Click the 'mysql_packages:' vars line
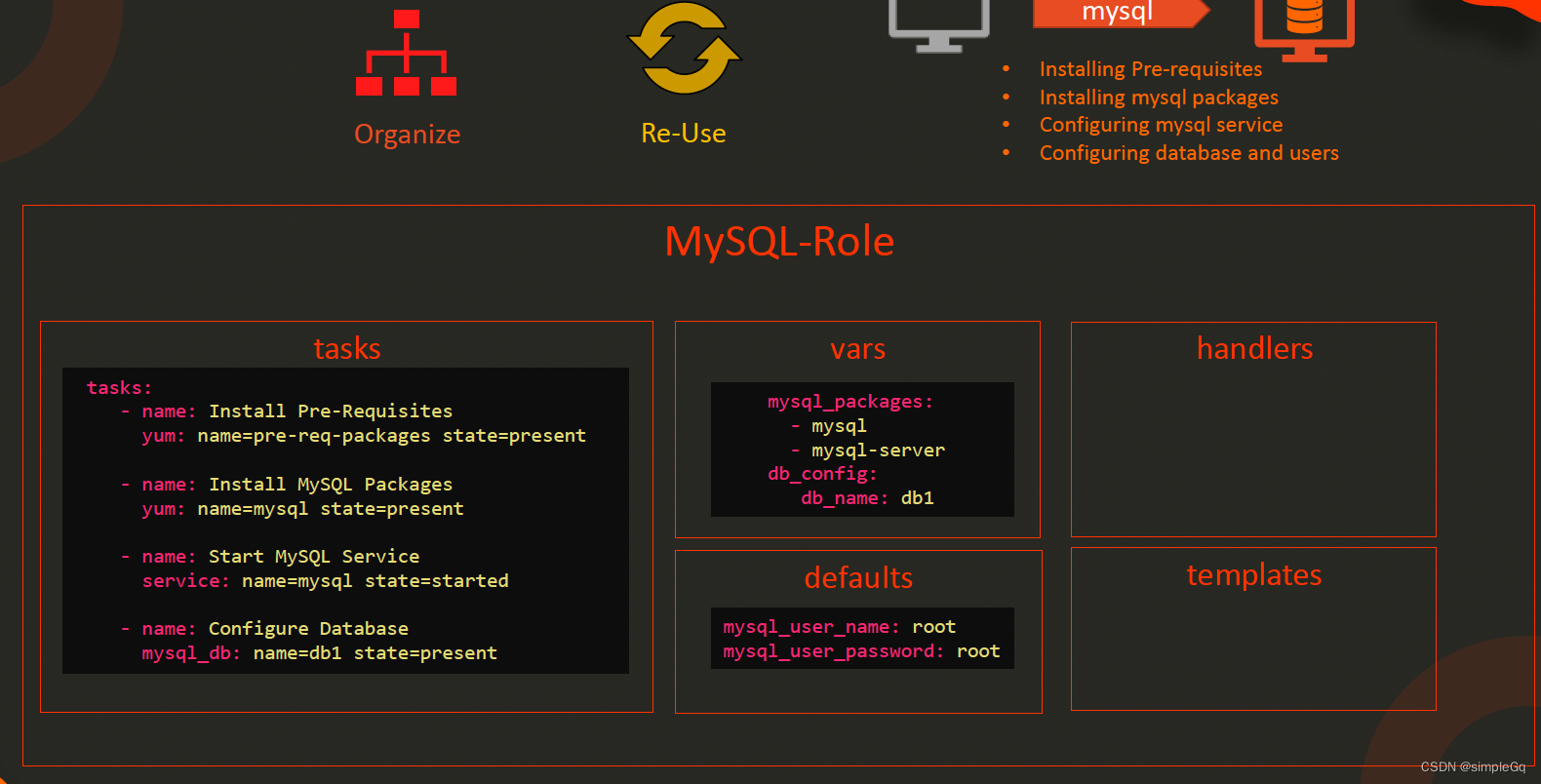 850,402
